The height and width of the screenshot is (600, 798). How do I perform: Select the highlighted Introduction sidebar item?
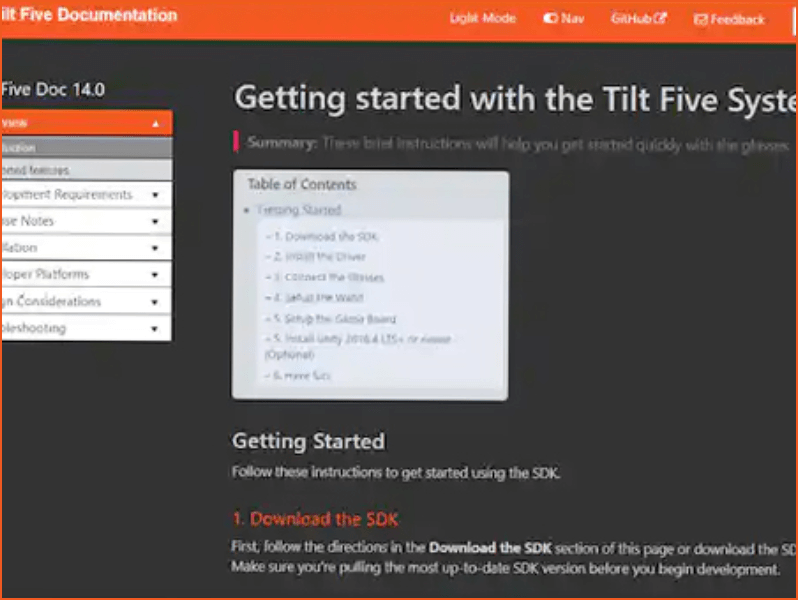tap(87, 148)
